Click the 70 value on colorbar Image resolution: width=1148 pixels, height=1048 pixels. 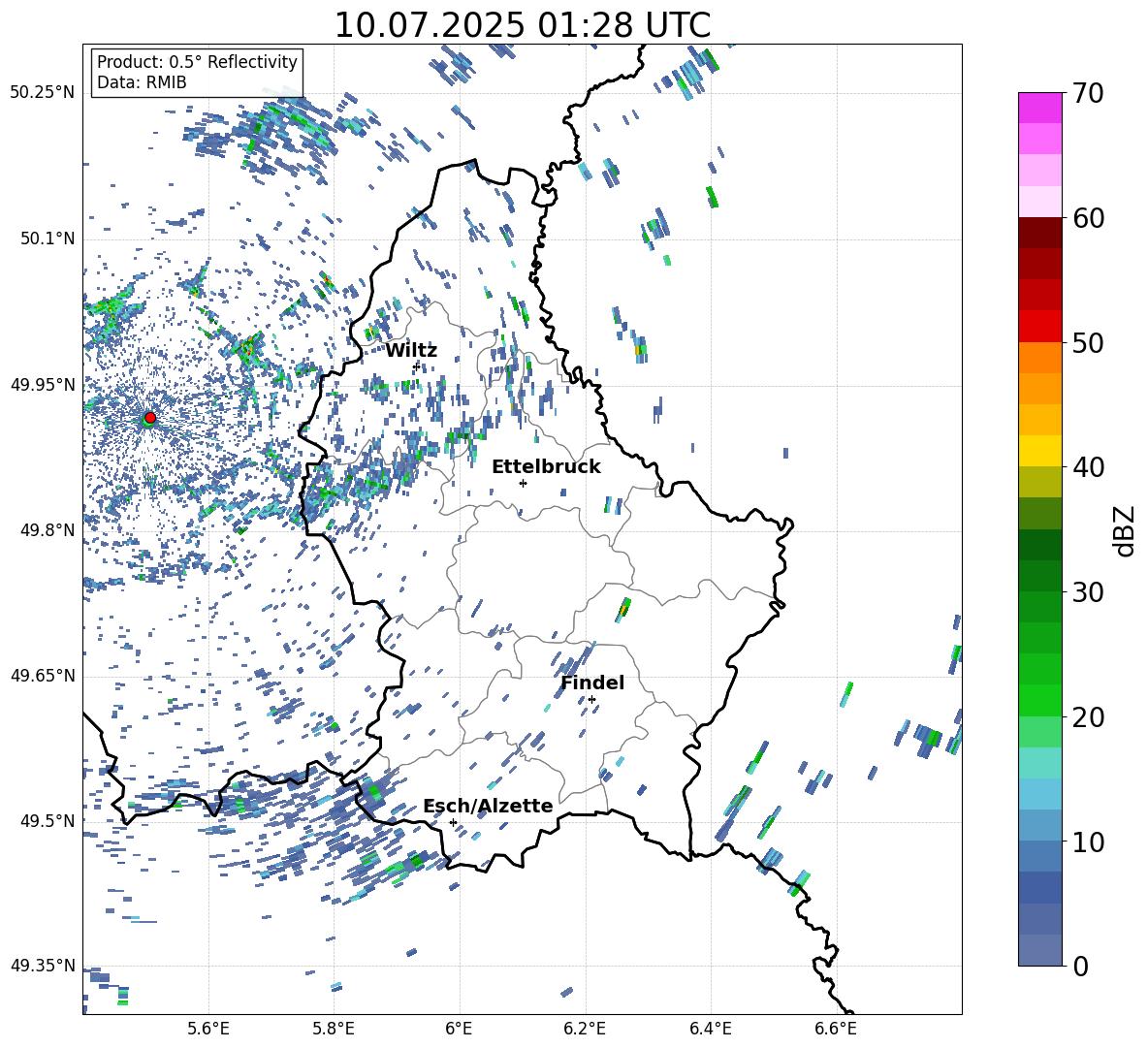coord(1088,93)
